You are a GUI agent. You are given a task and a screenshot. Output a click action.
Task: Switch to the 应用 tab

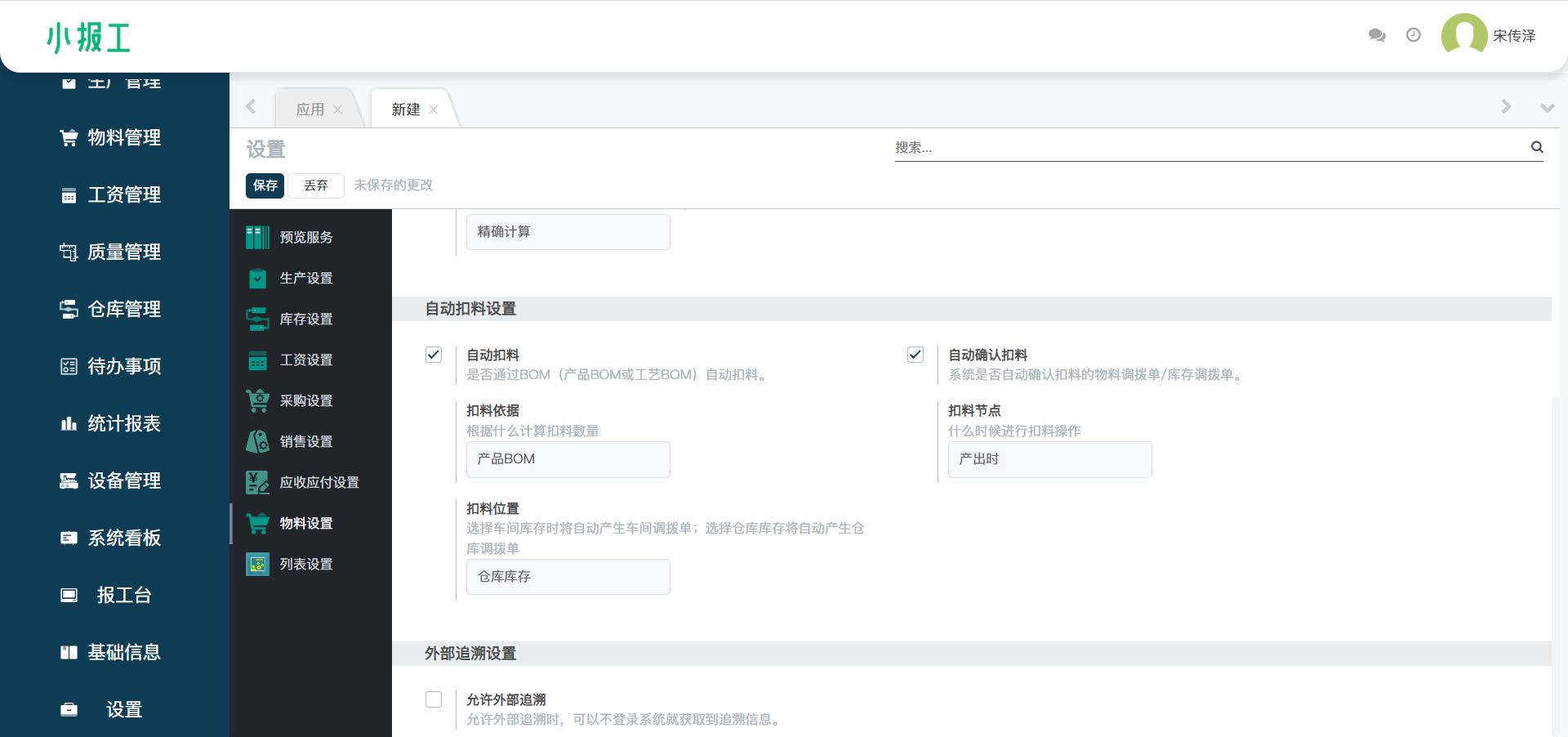(x=310, y=109)
